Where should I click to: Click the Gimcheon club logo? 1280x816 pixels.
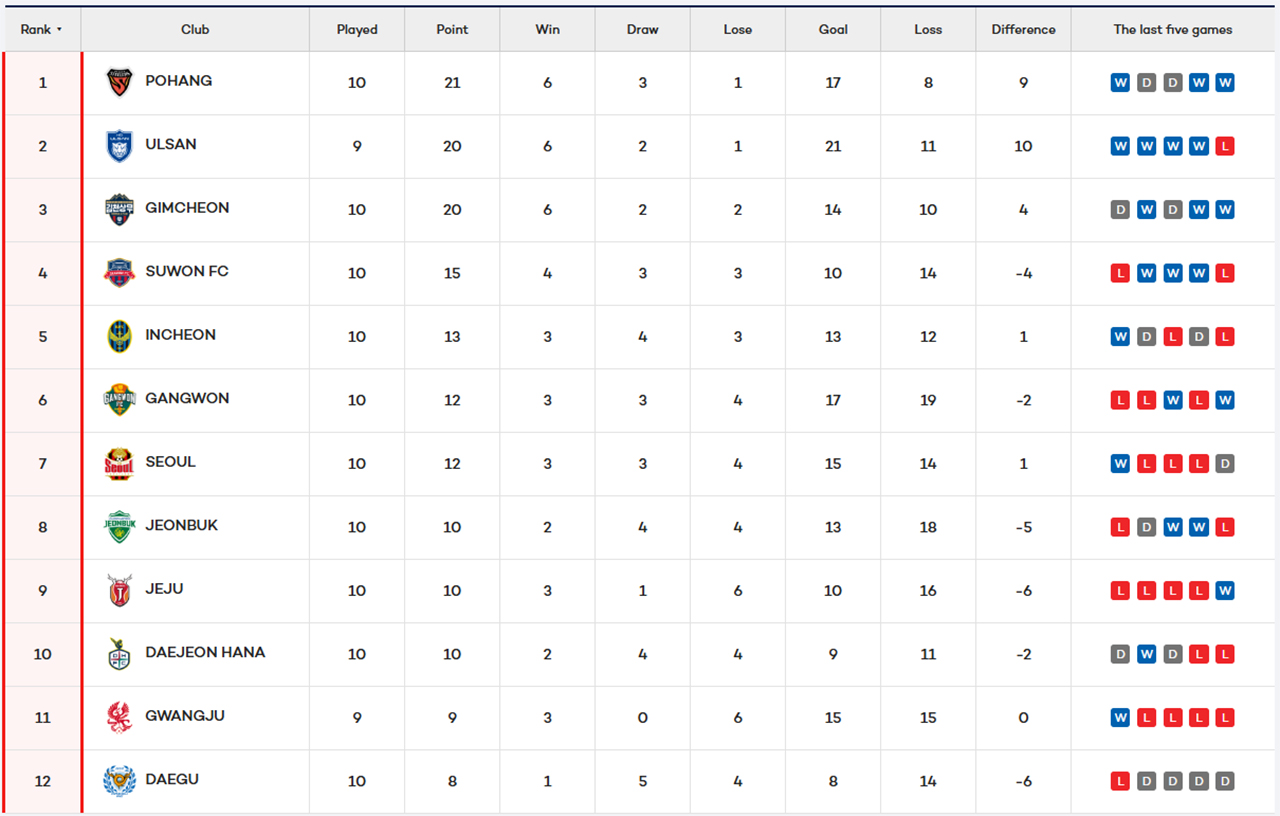(119, 209)
